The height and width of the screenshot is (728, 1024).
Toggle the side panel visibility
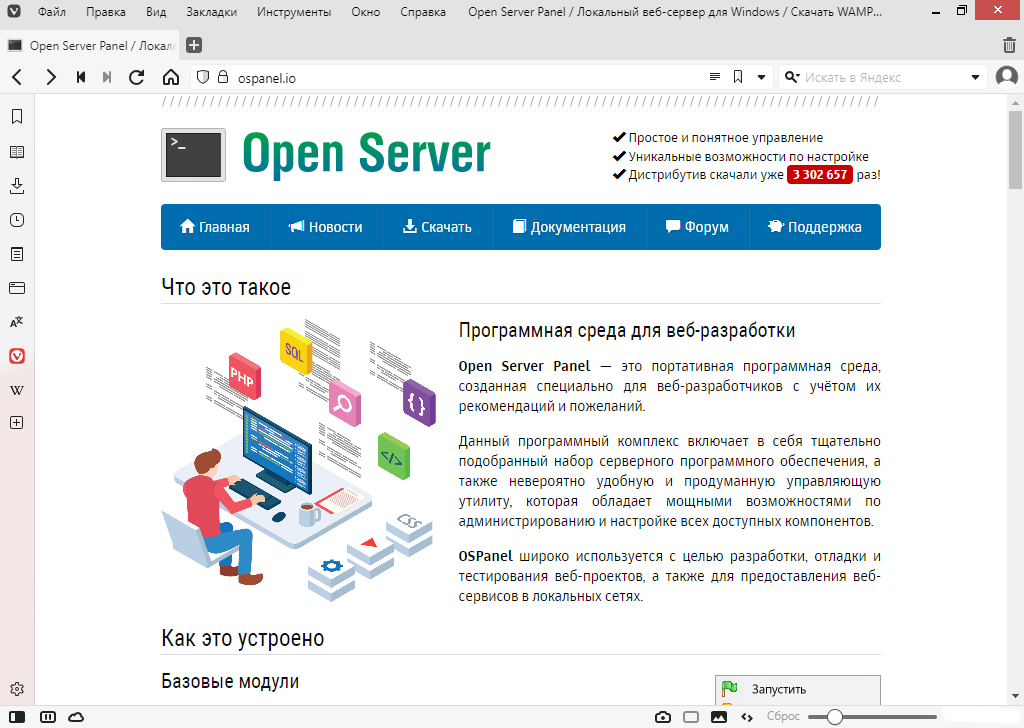(17, 717)
